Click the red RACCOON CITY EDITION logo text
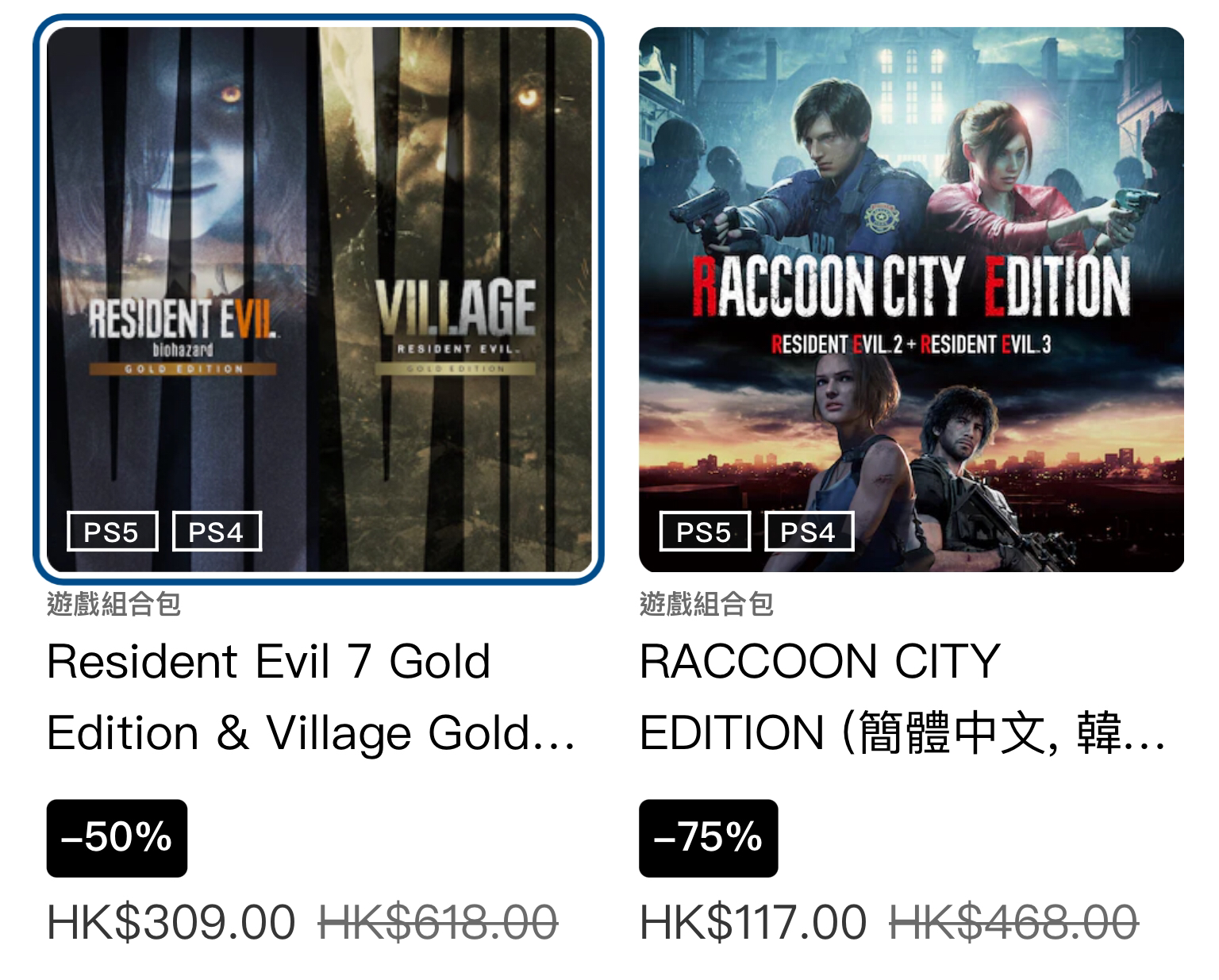1219x980 pixels. click(910, 285)
